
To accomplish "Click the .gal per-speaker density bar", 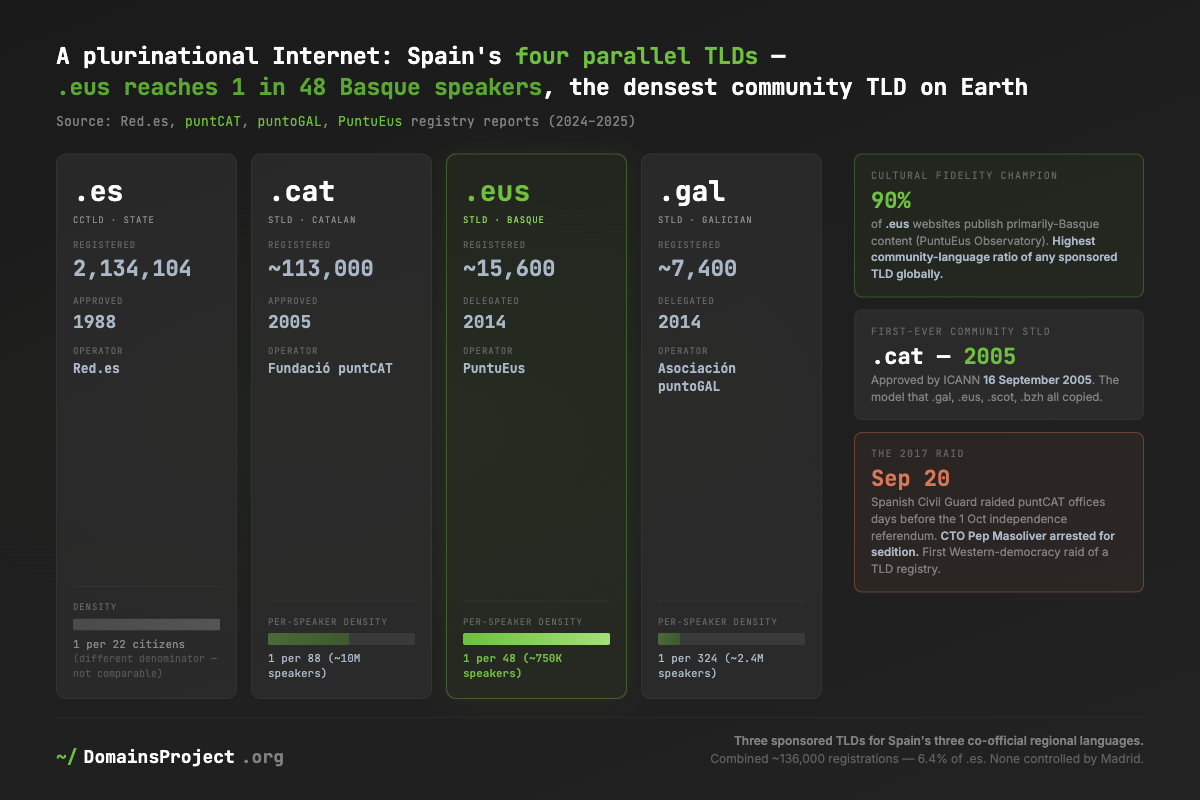I will point(731,639).
